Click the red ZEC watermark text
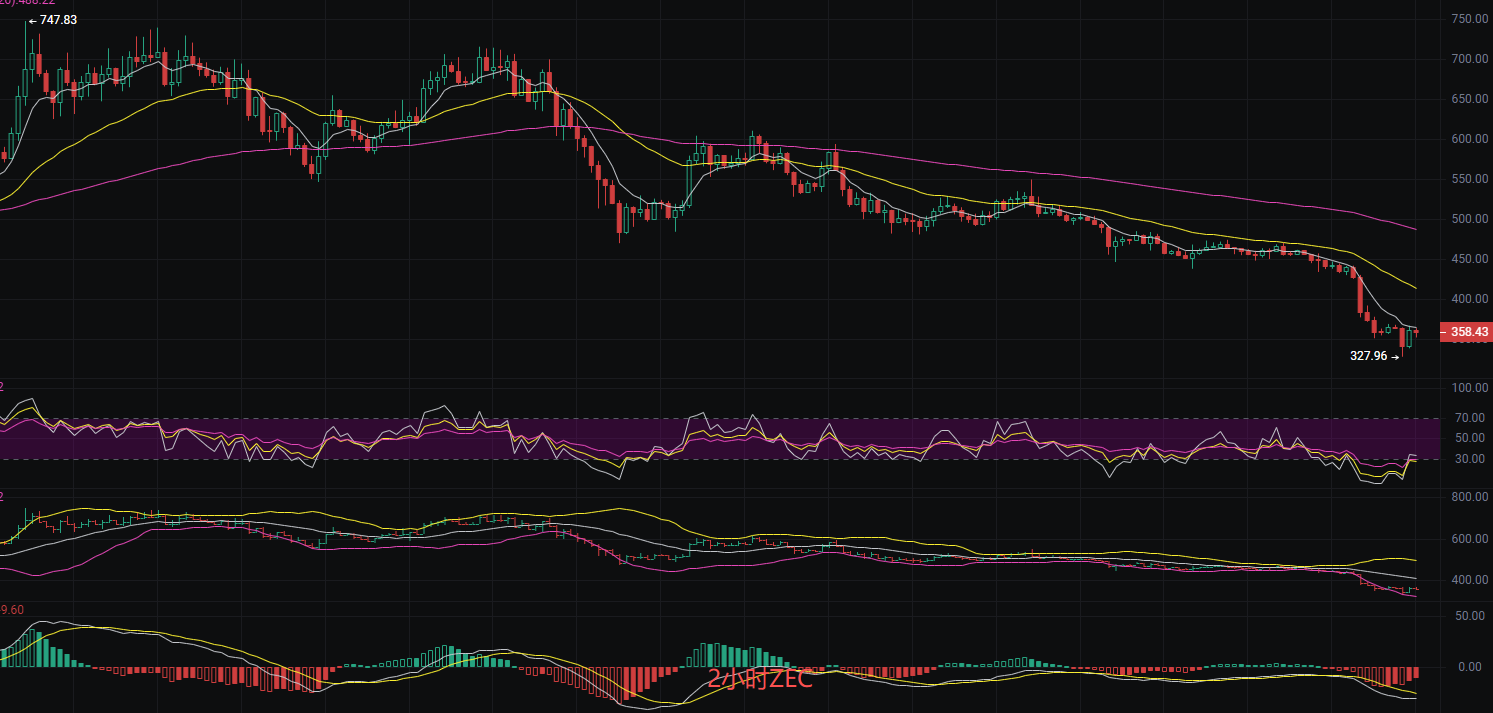The height and width of the screenshot is (713, 1493). tap(760, 680)
